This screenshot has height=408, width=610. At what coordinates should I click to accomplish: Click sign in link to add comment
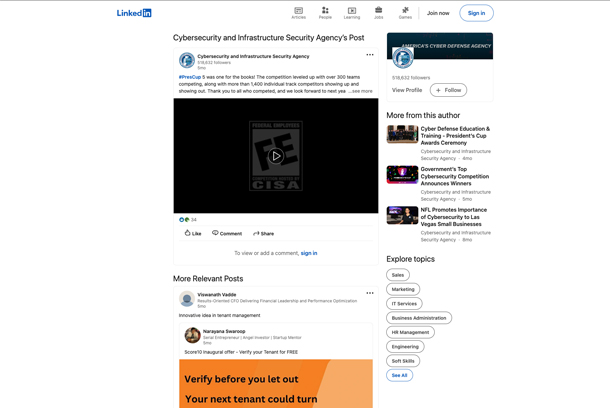[x=309, y=253]
